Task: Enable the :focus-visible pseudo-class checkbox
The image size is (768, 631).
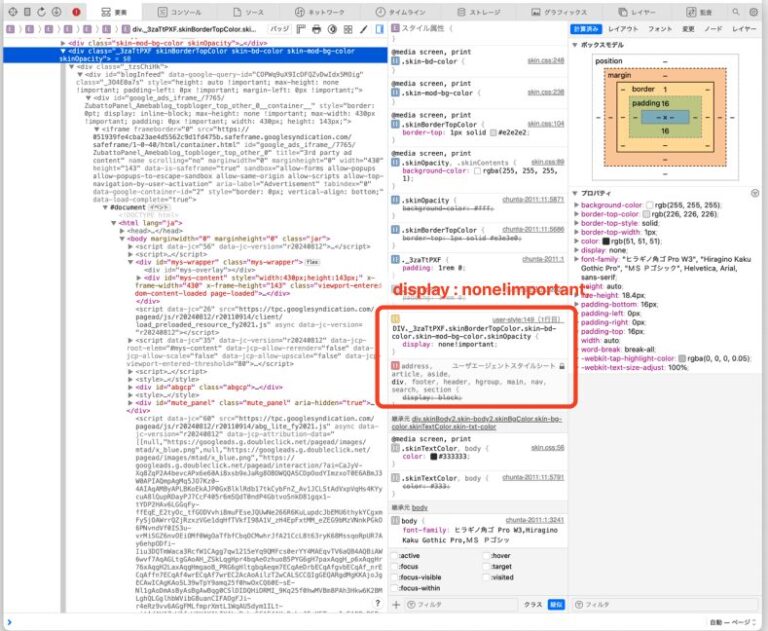Action: click(394, 577)
